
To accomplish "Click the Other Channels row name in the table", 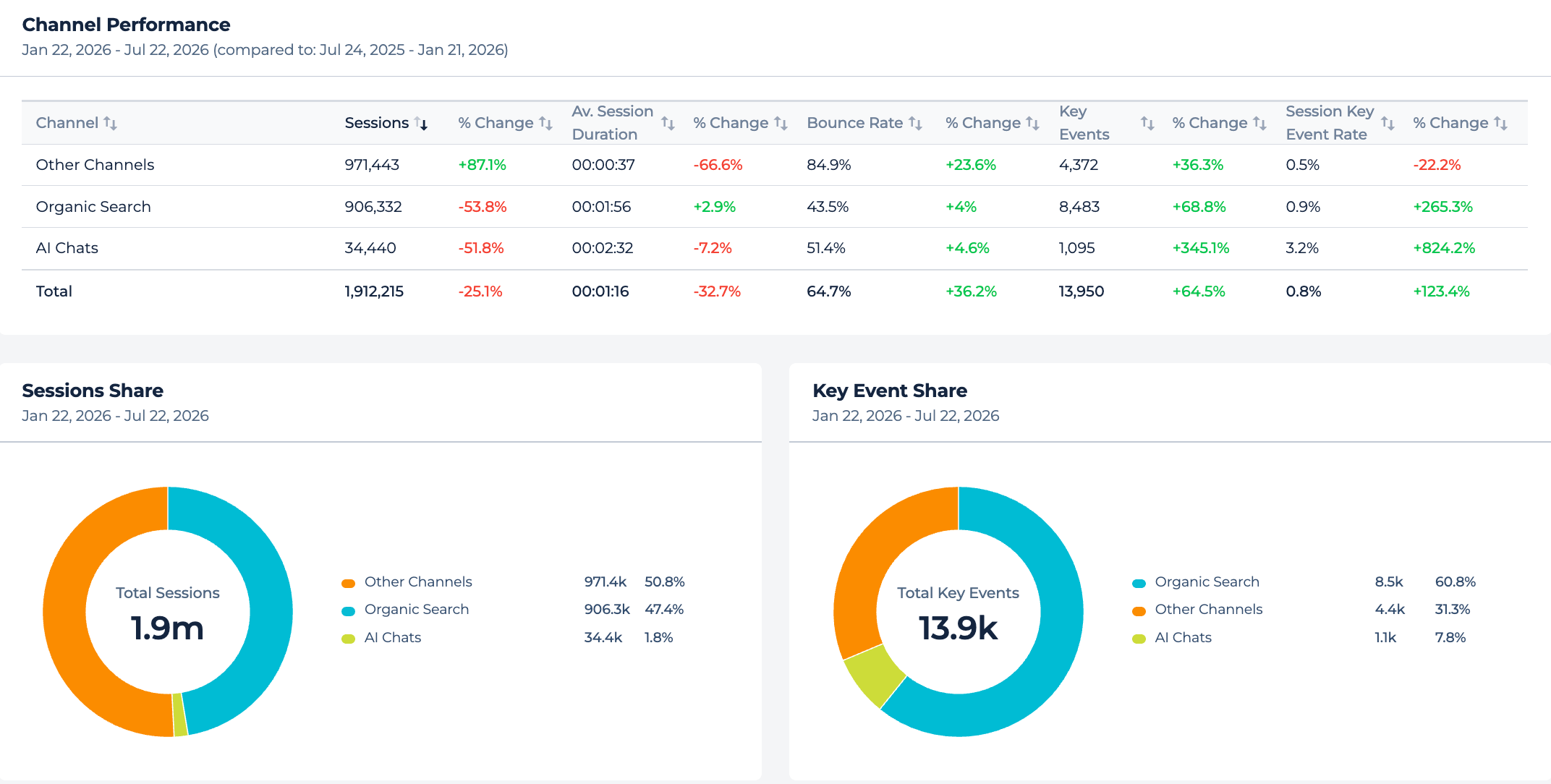I will tap(95, 165).
